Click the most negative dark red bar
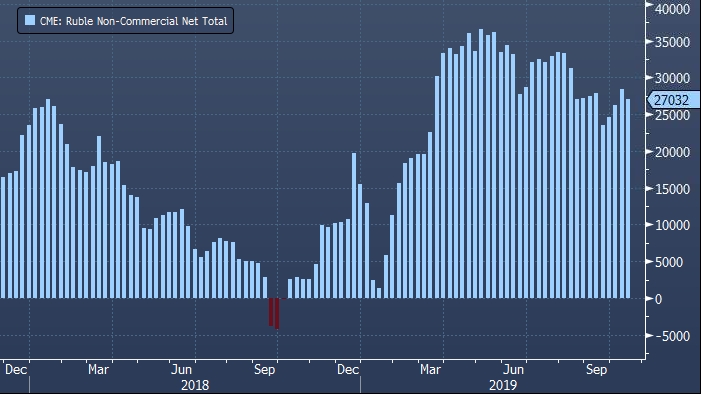 tap(277, 314)
